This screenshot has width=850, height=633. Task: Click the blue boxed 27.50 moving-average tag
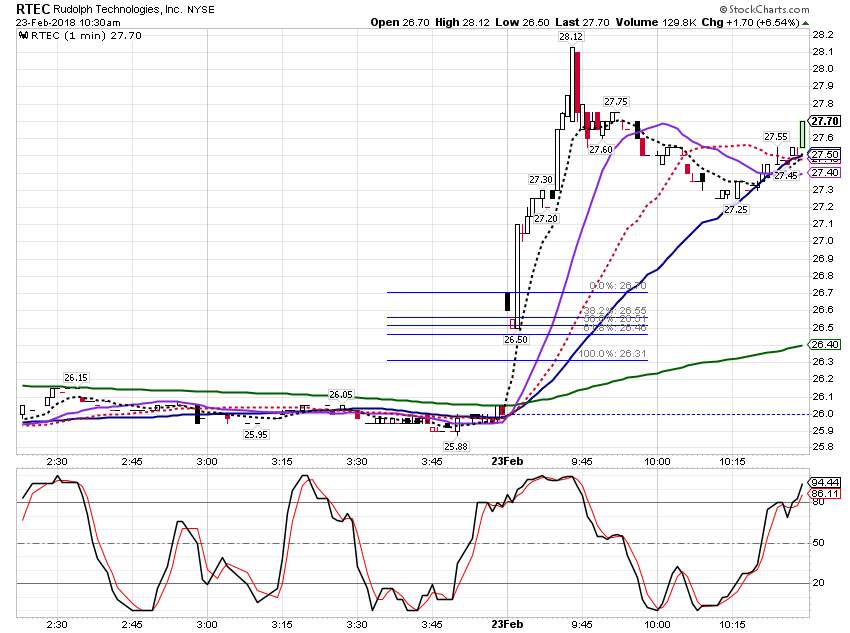pyautogui.click(x=825, y=154)
